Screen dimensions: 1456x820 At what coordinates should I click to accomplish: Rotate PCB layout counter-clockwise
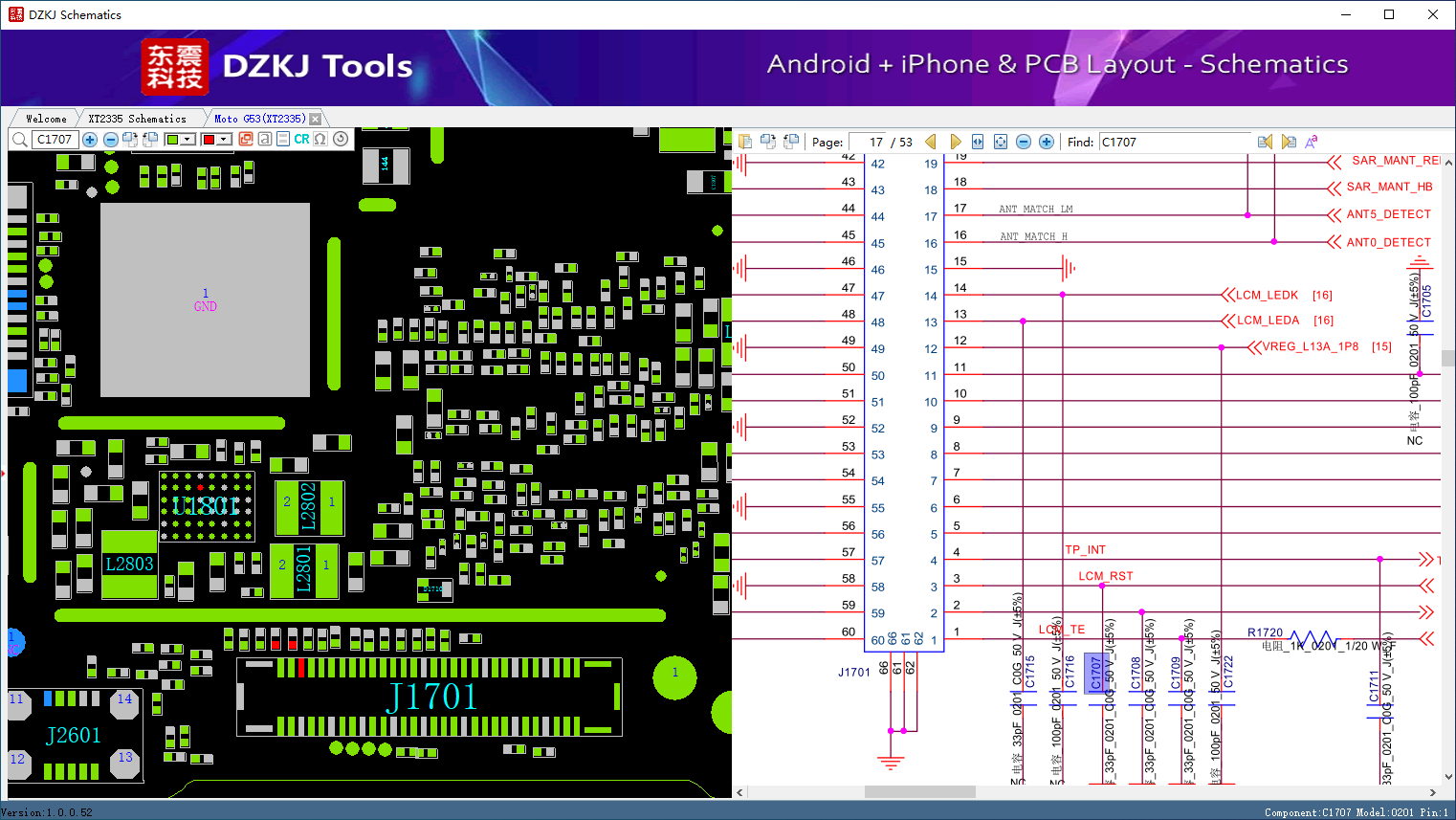tap(150, 140)
